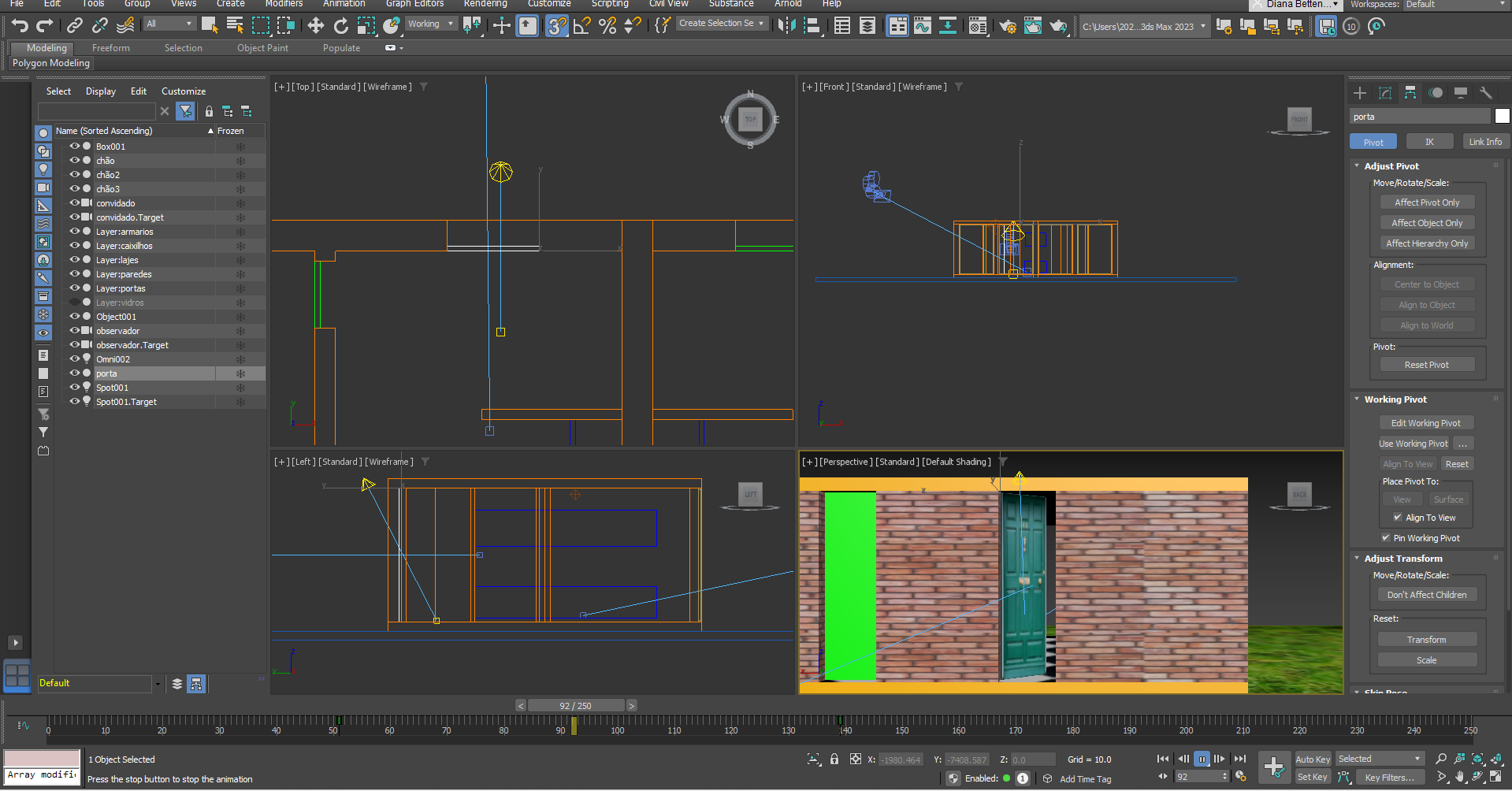Screen dimensions: 1512x791
Task: Select the Move tool in main toolbar
Action: coord(316,26)
